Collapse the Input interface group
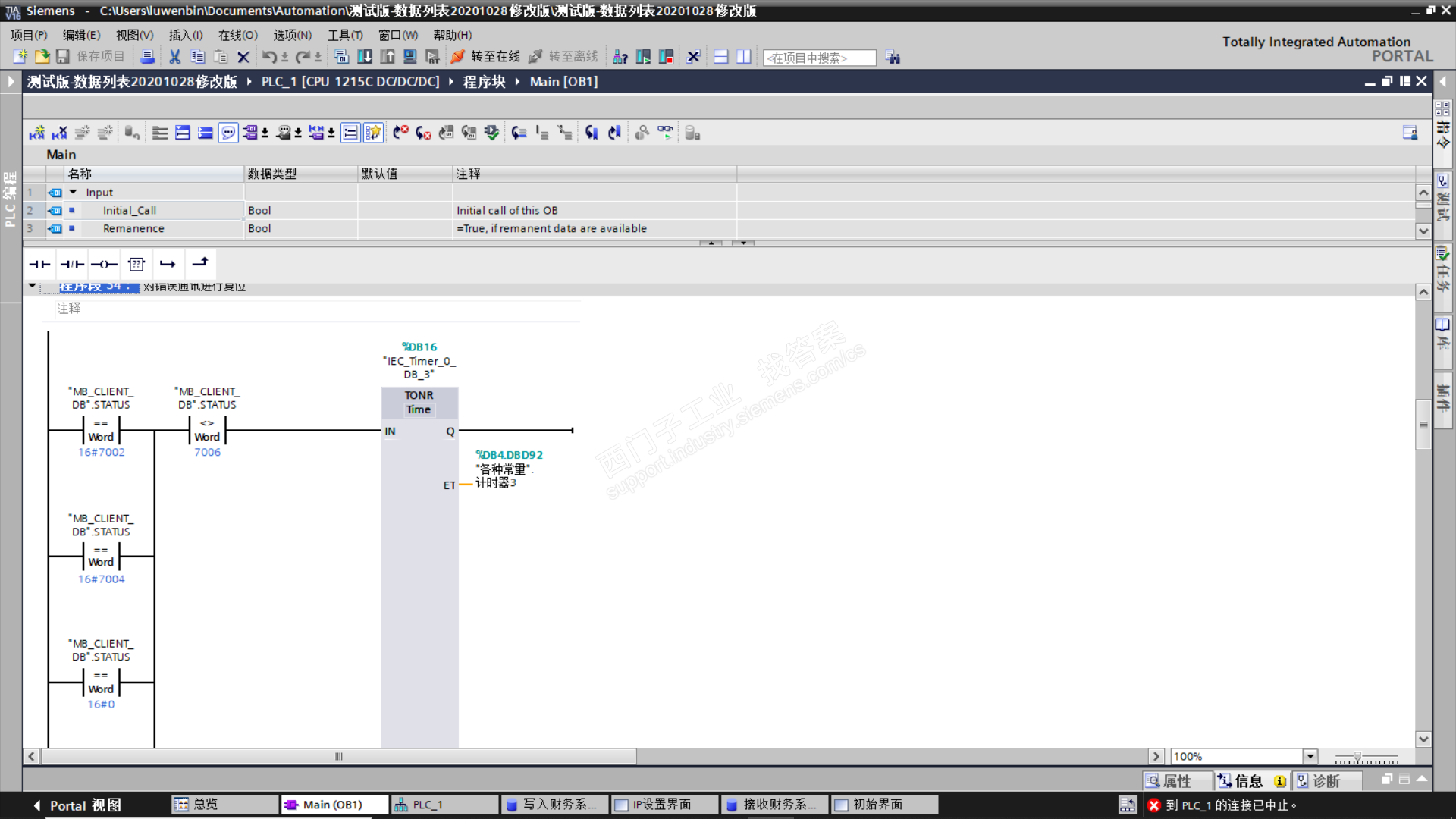This screenshot has width=1456, height=819. tap(73, 192)
